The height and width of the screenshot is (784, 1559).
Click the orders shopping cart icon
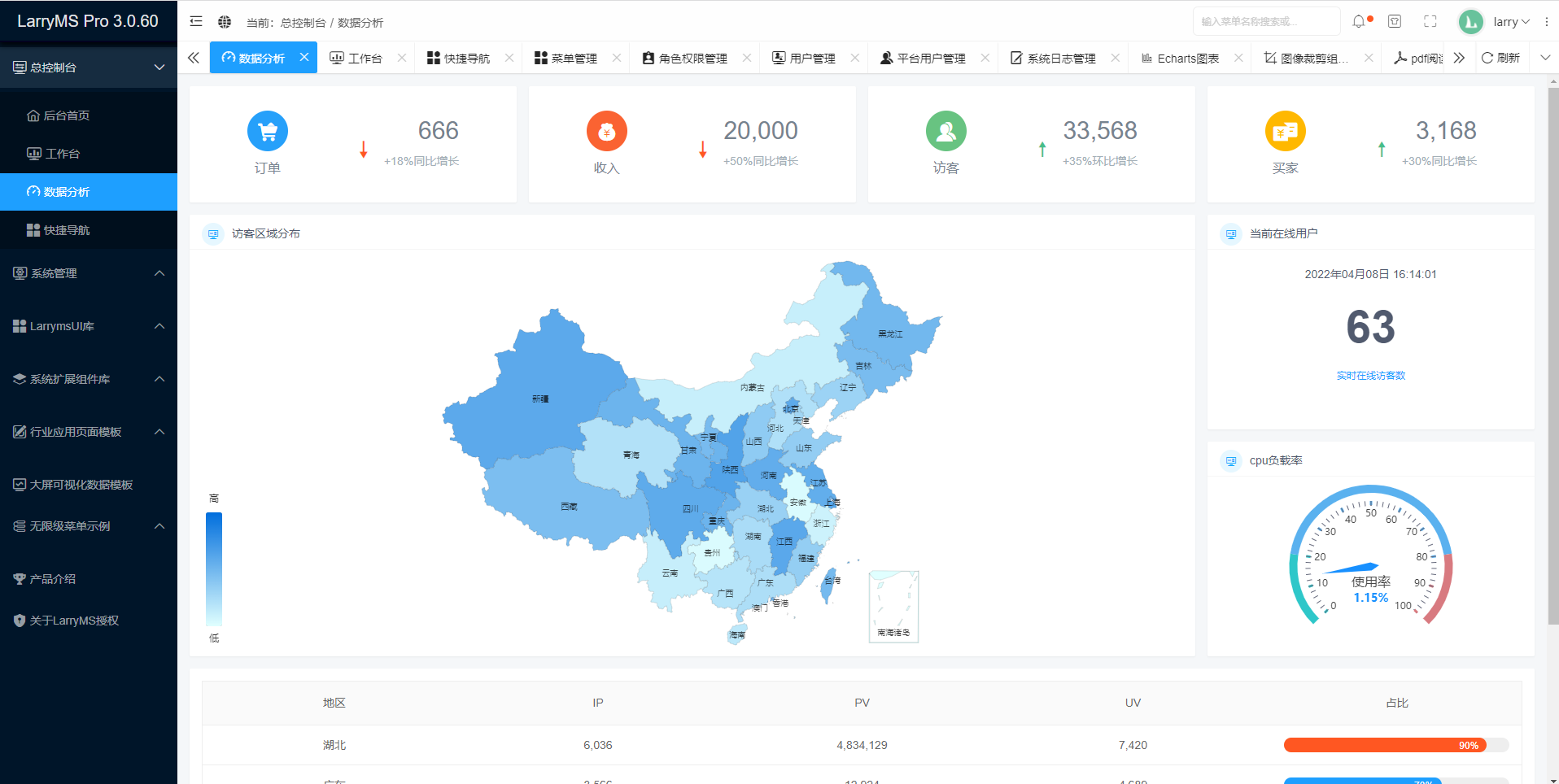pyautogui.click(x=268, y=131)
